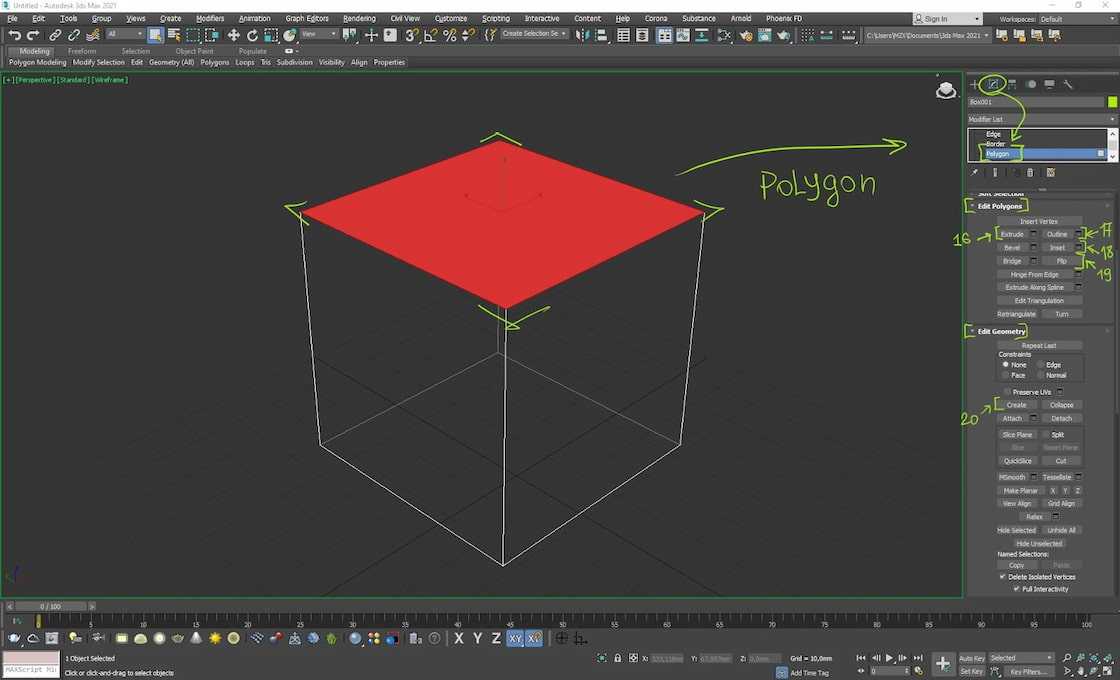Image resolution: width=1120 pixels, height=680 pixels.
Task: Select the Rotate transform tool
Action: point(252,35)
